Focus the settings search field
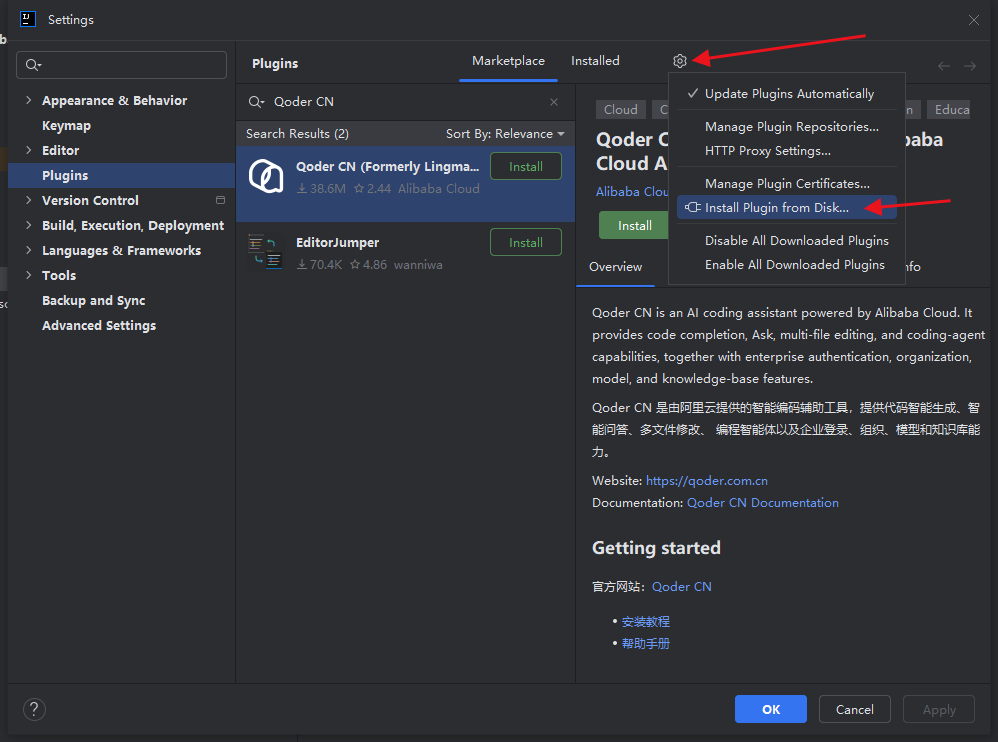The width and height of the screenshot is (998, 742). click(122, 65)
